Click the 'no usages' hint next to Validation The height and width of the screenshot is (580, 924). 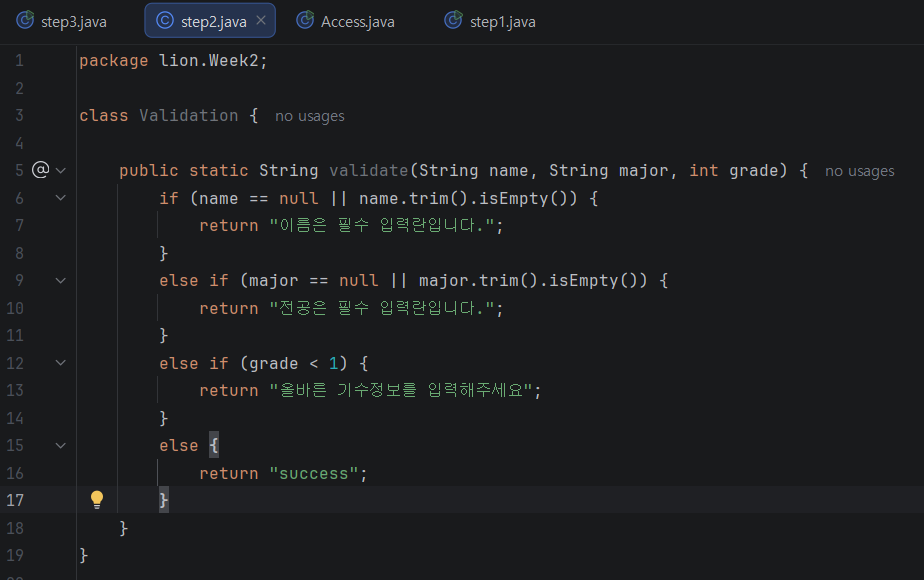(x=310, y=116)
